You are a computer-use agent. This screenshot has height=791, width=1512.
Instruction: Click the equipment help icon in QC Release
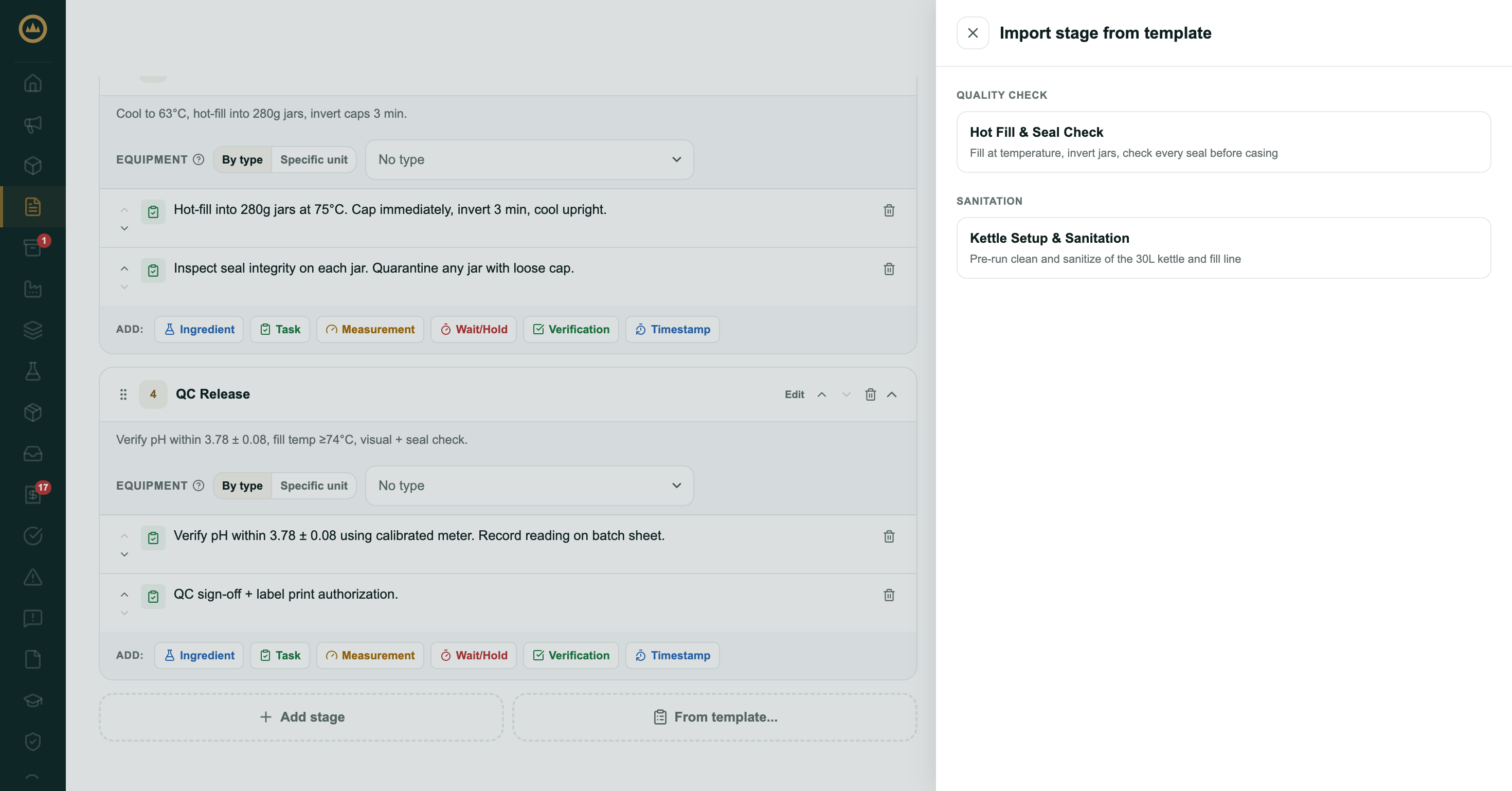tap(199, 486)
